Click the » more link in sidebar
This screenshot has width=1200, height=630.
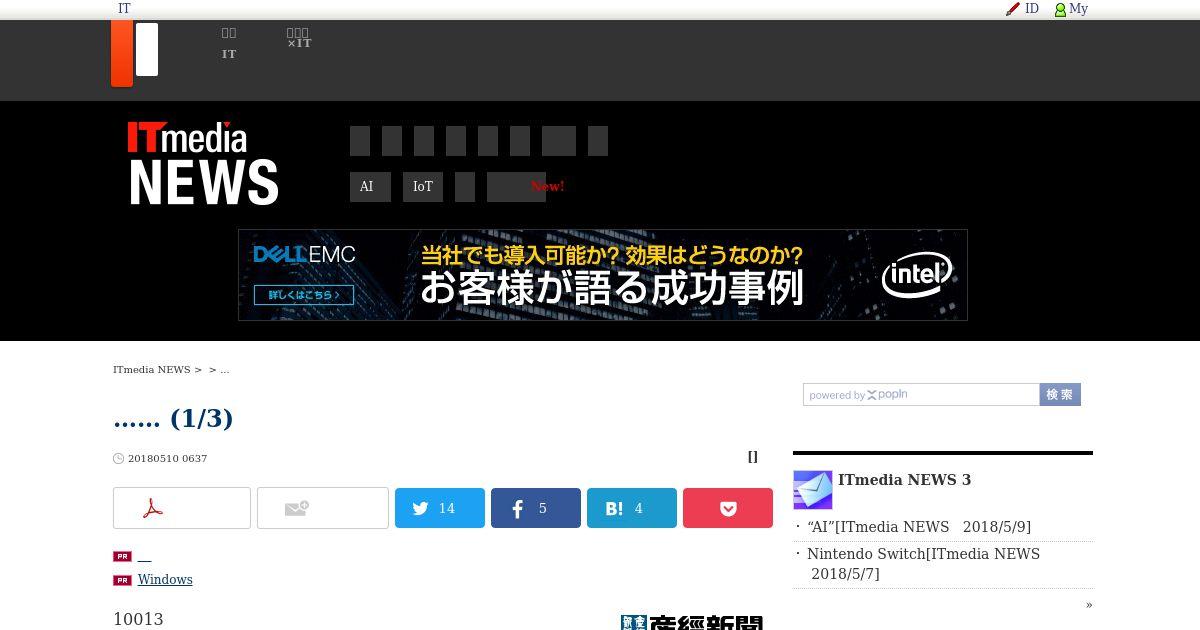tap(1089, 605)
